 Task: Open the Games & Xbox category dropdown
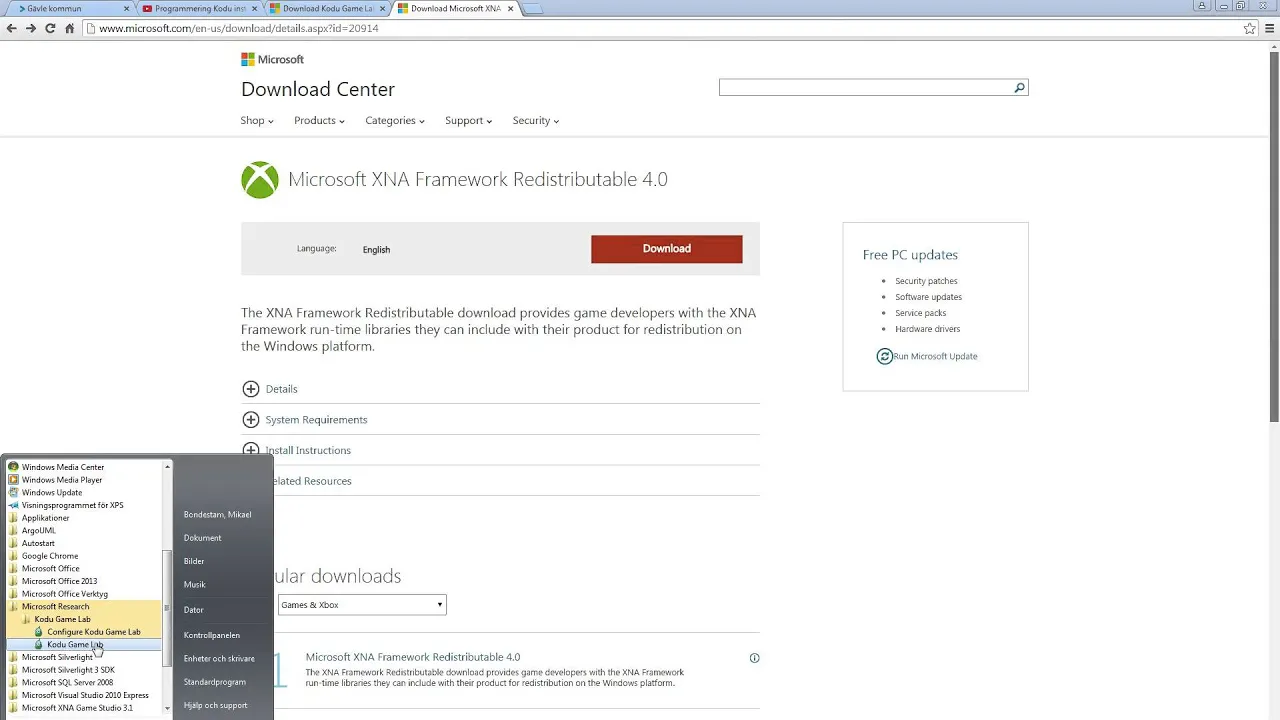coord(362,605)
